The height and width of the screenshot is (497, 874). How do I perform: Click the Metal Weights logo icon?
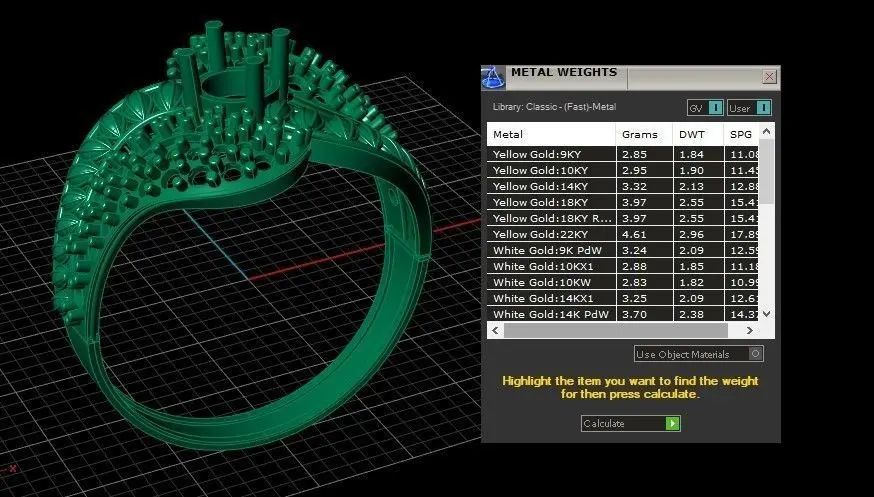pos(493,77)
